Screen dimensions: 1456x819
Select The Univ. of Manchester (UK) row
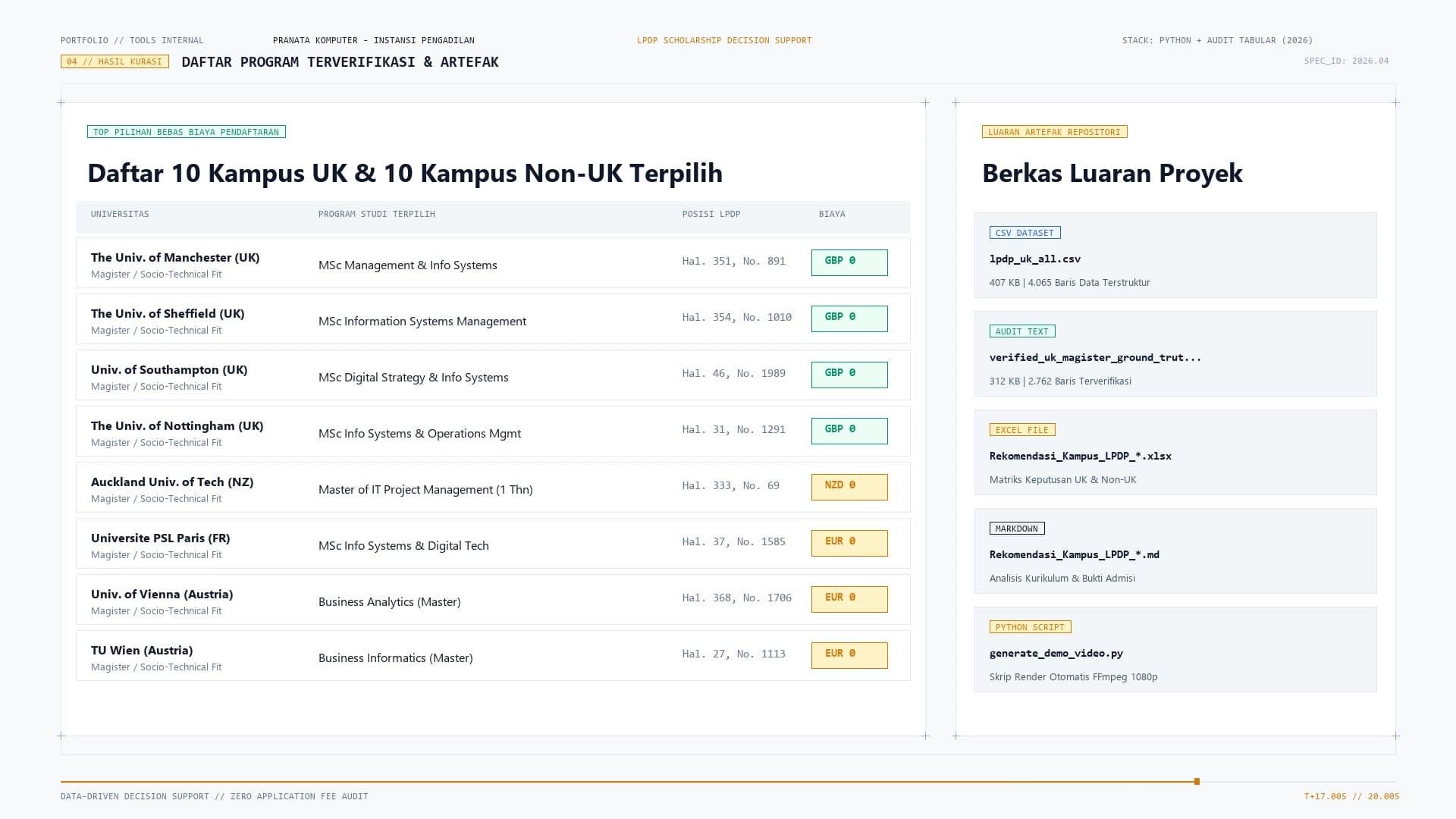tap(493, 263)
